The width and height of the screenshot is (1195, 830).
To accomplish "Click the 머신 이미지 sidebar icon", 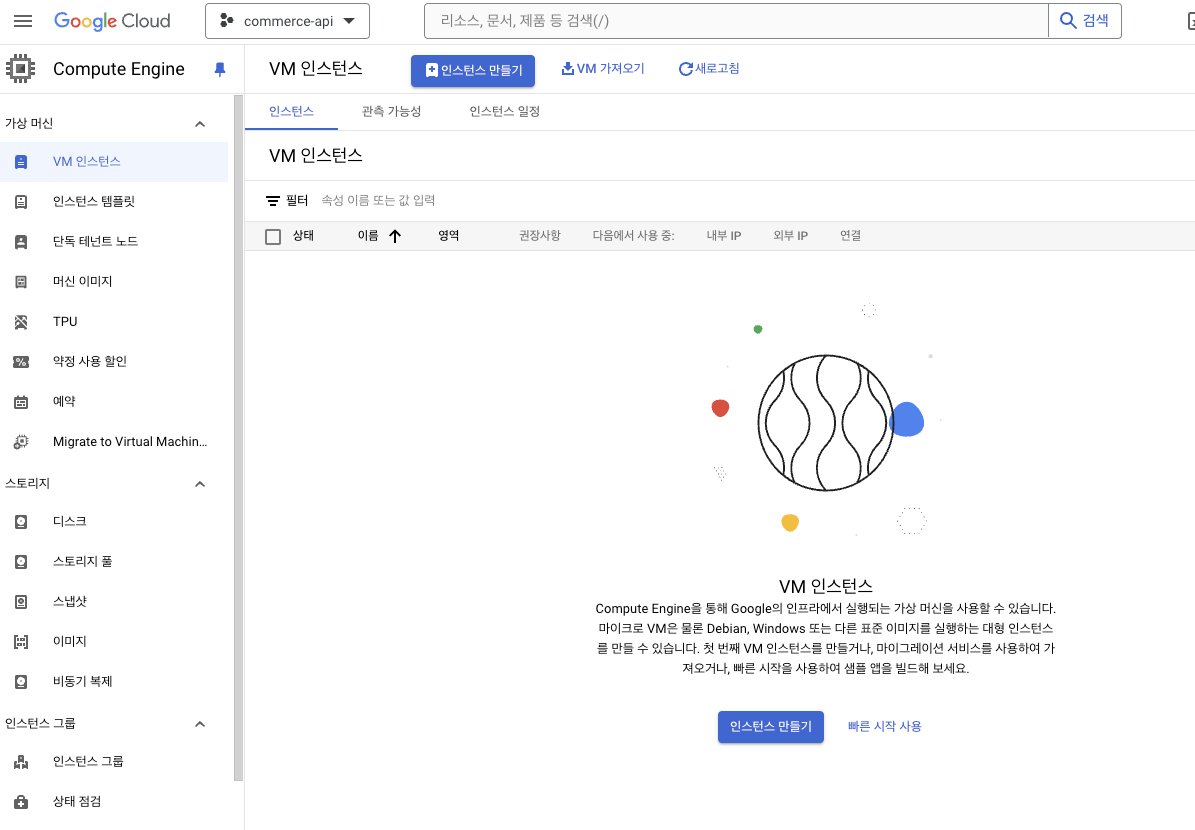I will pyautogui.click(x=21, y=281).
